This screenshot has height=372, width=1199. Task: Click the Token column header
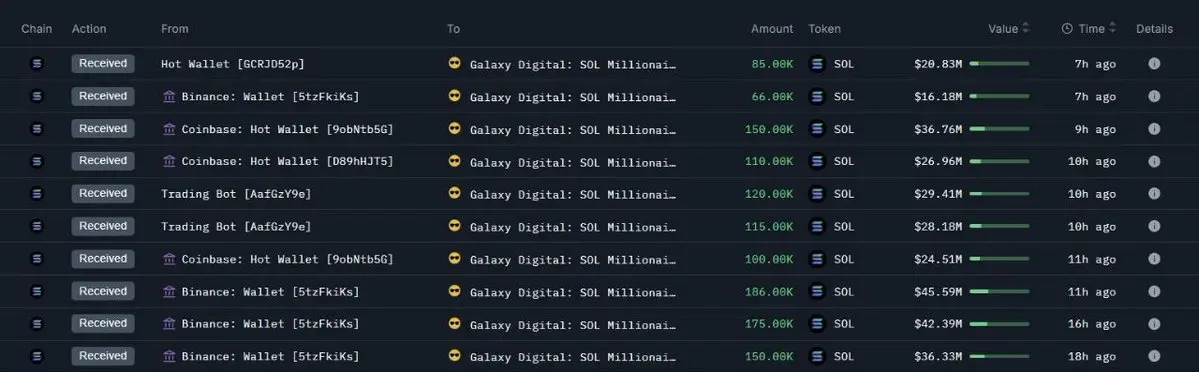point(824,29)
